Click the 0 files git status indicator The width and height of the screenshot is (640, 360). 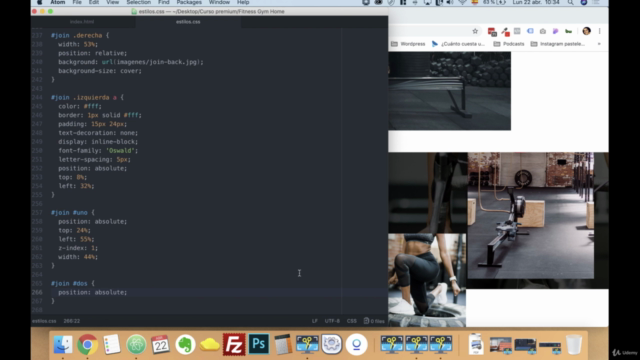point(374,321)
